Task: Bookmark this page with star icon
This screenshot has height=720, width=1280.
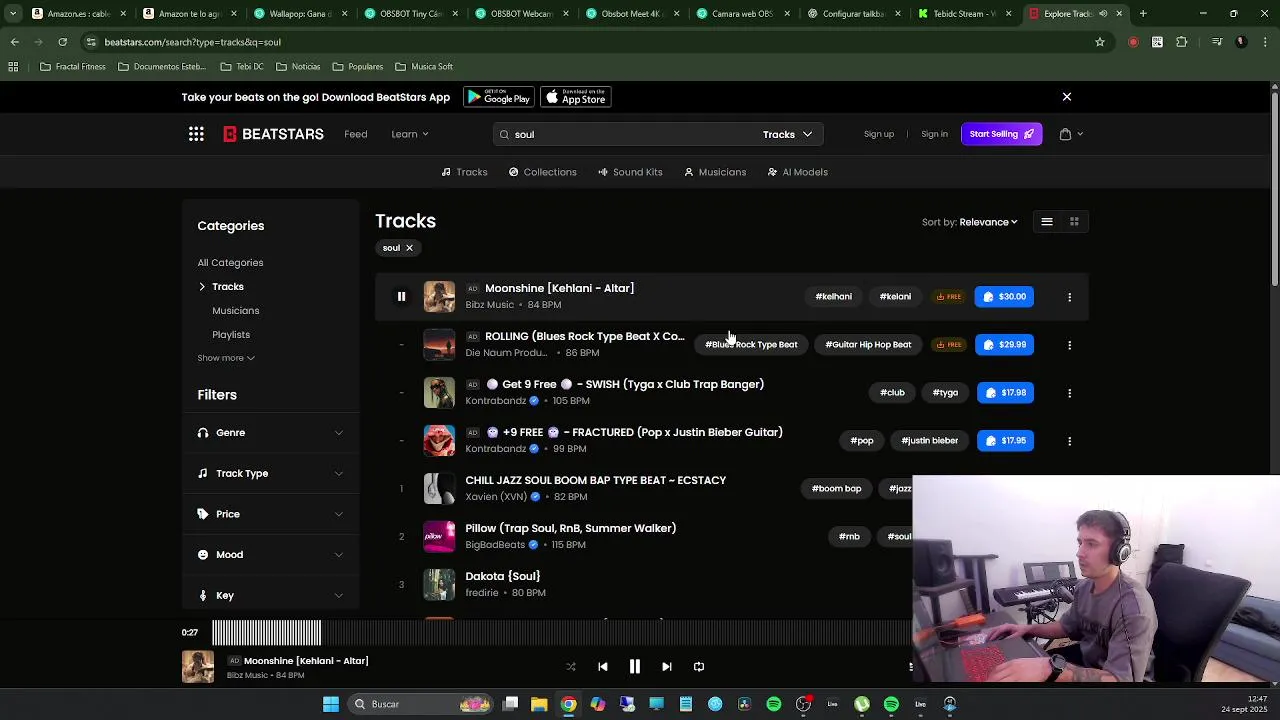Action: 1100,42
